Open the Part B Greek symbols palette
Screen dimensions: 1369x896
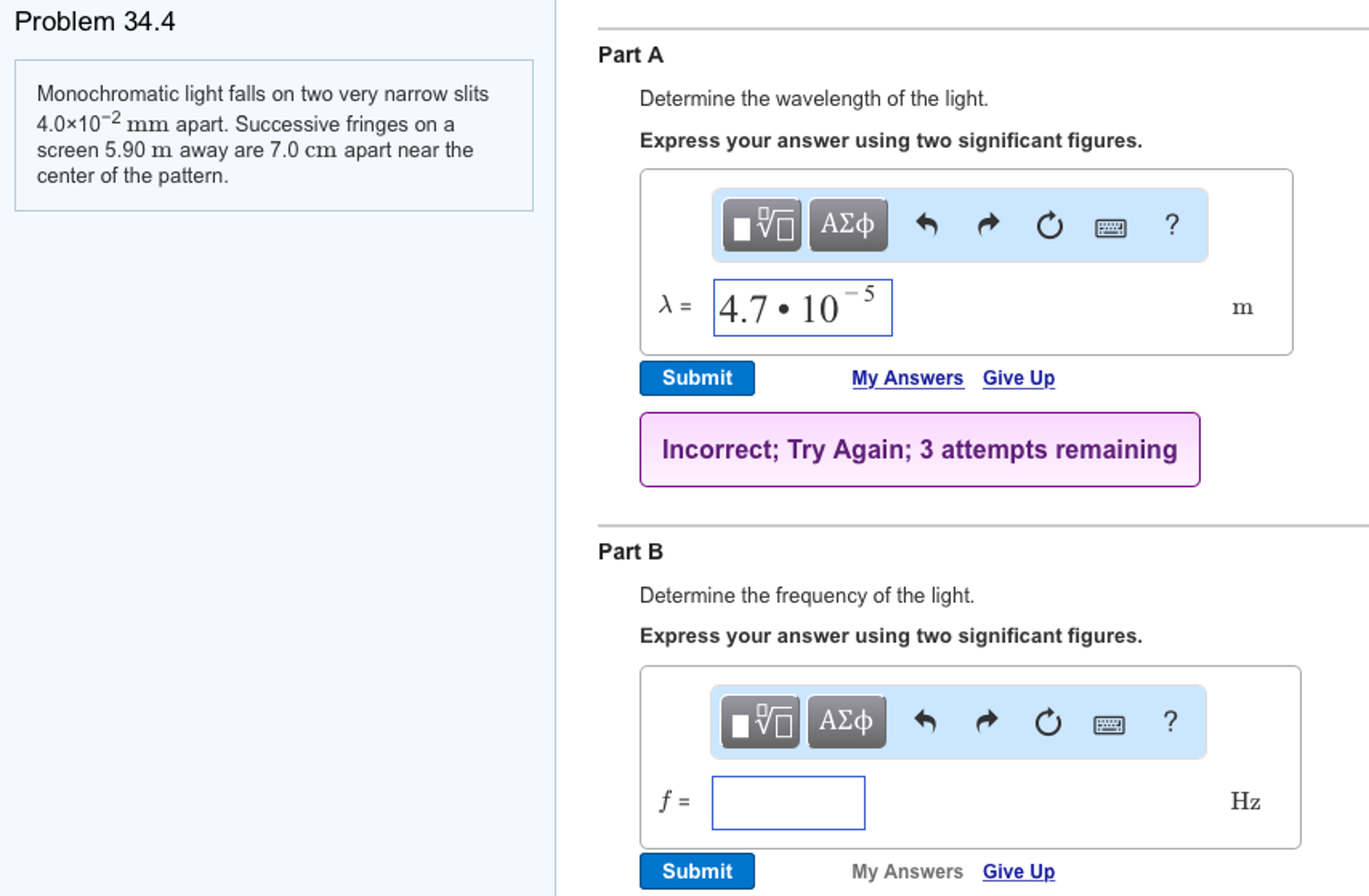(x=846, y=721)
